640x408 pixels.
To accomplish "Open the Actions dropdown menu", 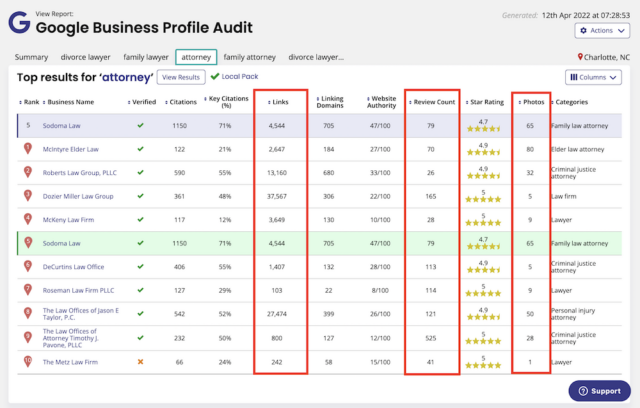I will point(601,31).
